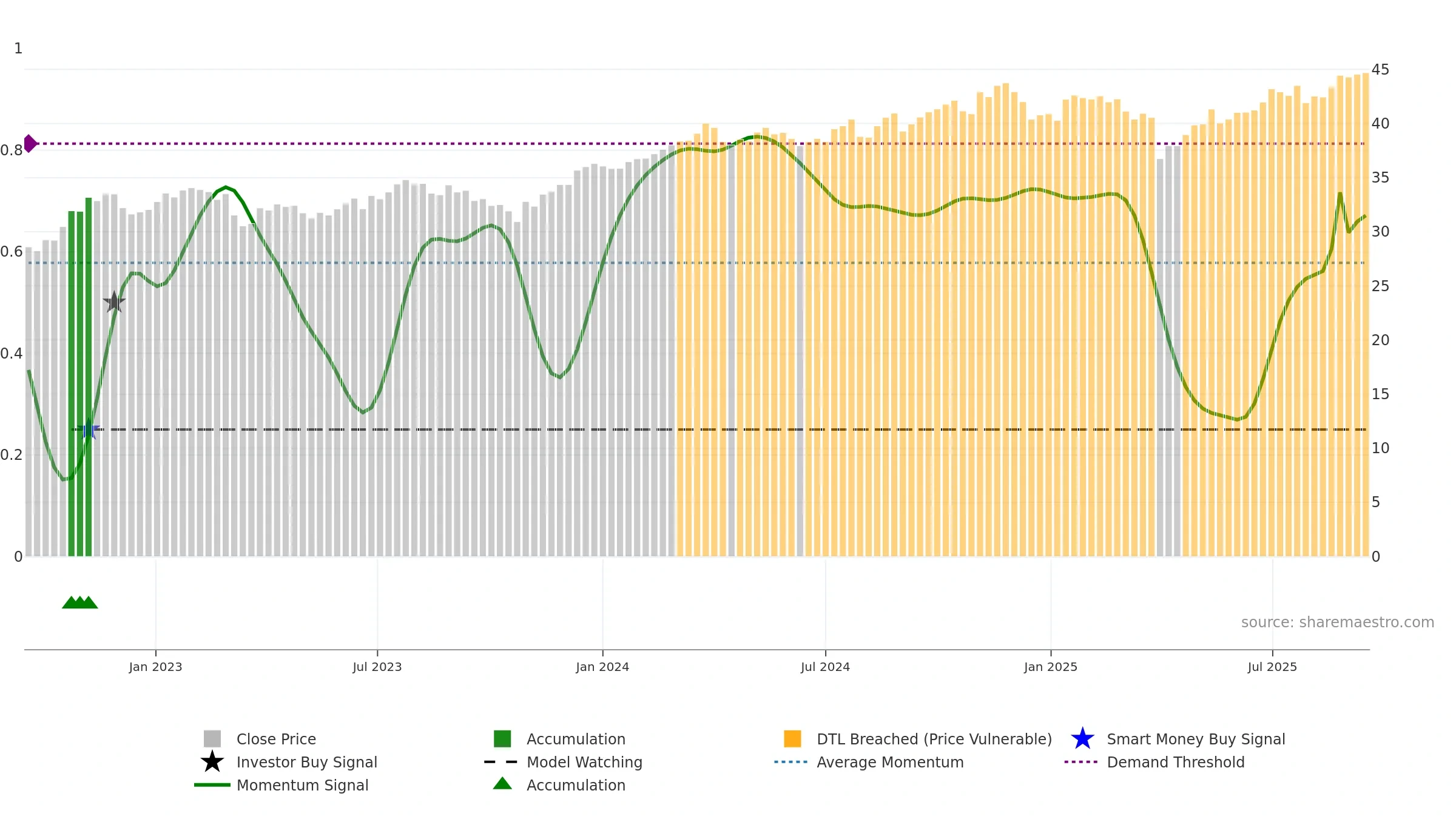
Task: Toggle the Momentum Signal legend label
Action: pos(302,785)
